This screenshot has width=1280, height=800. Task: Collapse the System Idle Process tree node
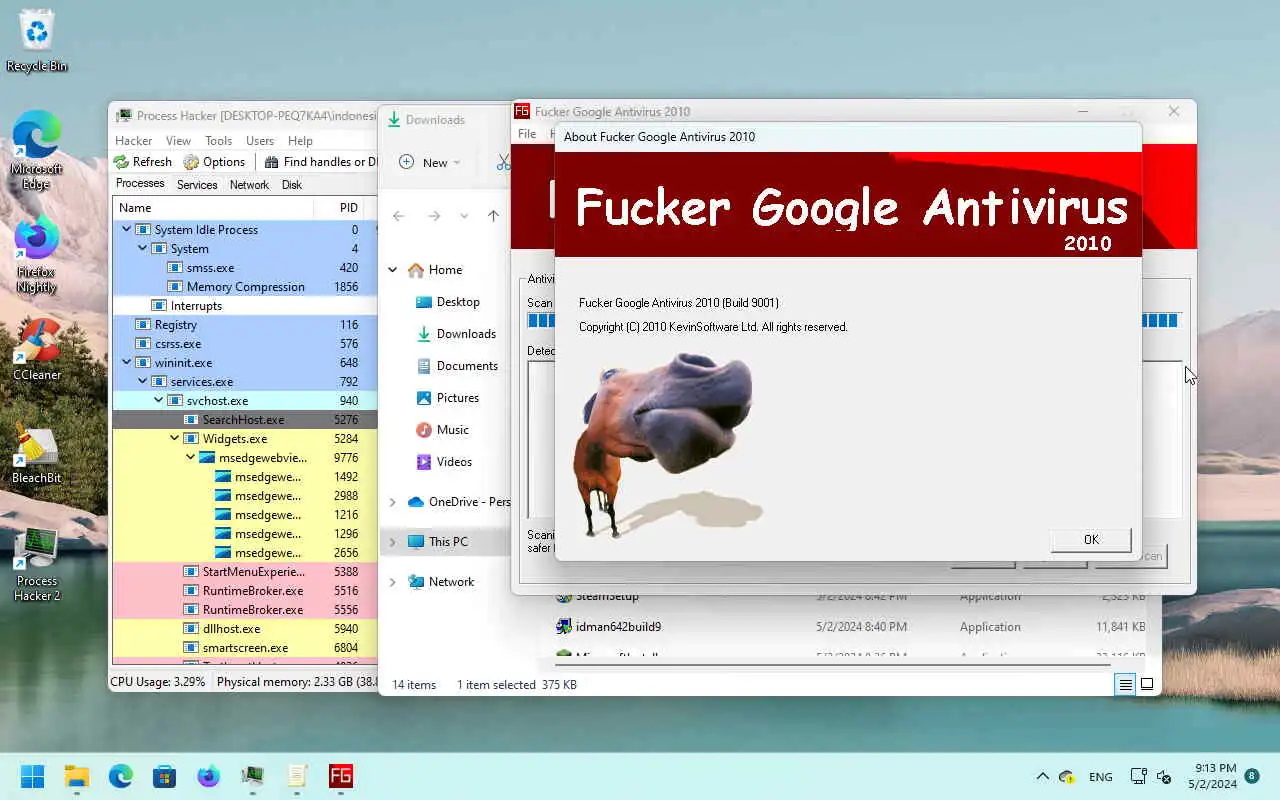pyautogui.click(x=126, y=230)
